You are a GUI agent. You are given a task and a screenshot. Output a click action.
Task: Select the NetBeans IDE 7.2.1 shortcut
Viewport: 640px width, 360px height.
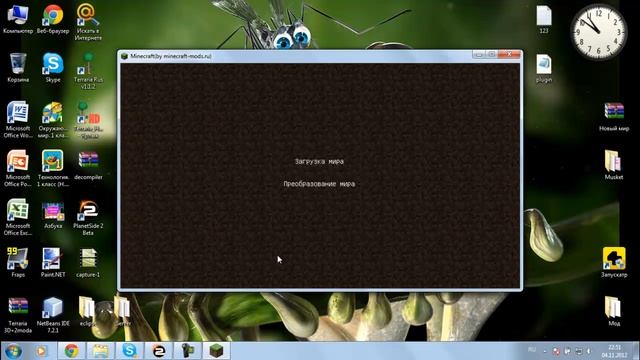point(53,315)
